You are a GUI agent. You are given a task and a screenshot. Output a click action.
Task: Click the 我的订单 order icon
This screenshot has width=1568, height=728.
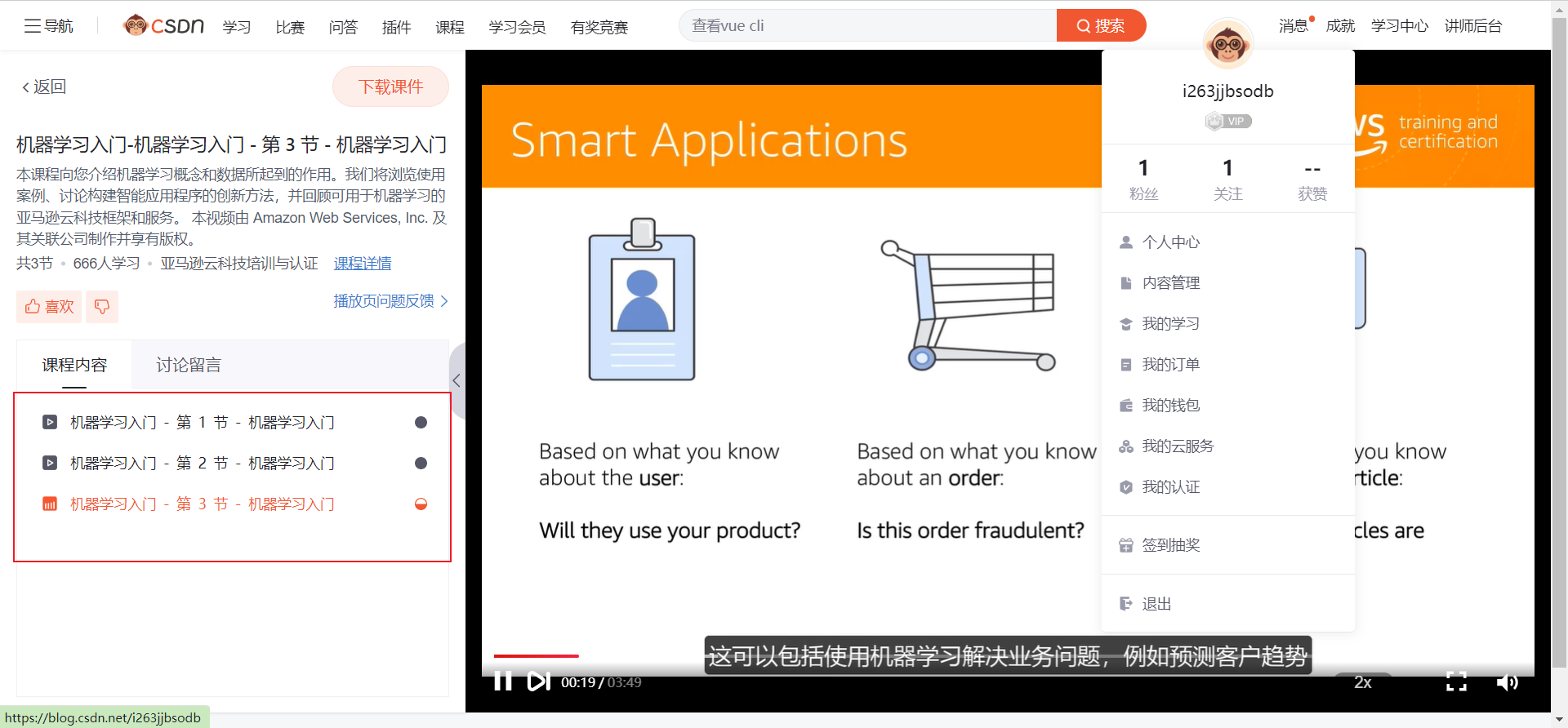coord(1126,365)
